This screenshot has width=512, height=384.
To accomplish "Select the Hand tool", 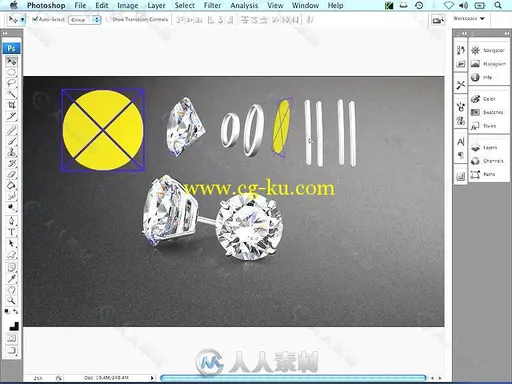I will 11,289.
